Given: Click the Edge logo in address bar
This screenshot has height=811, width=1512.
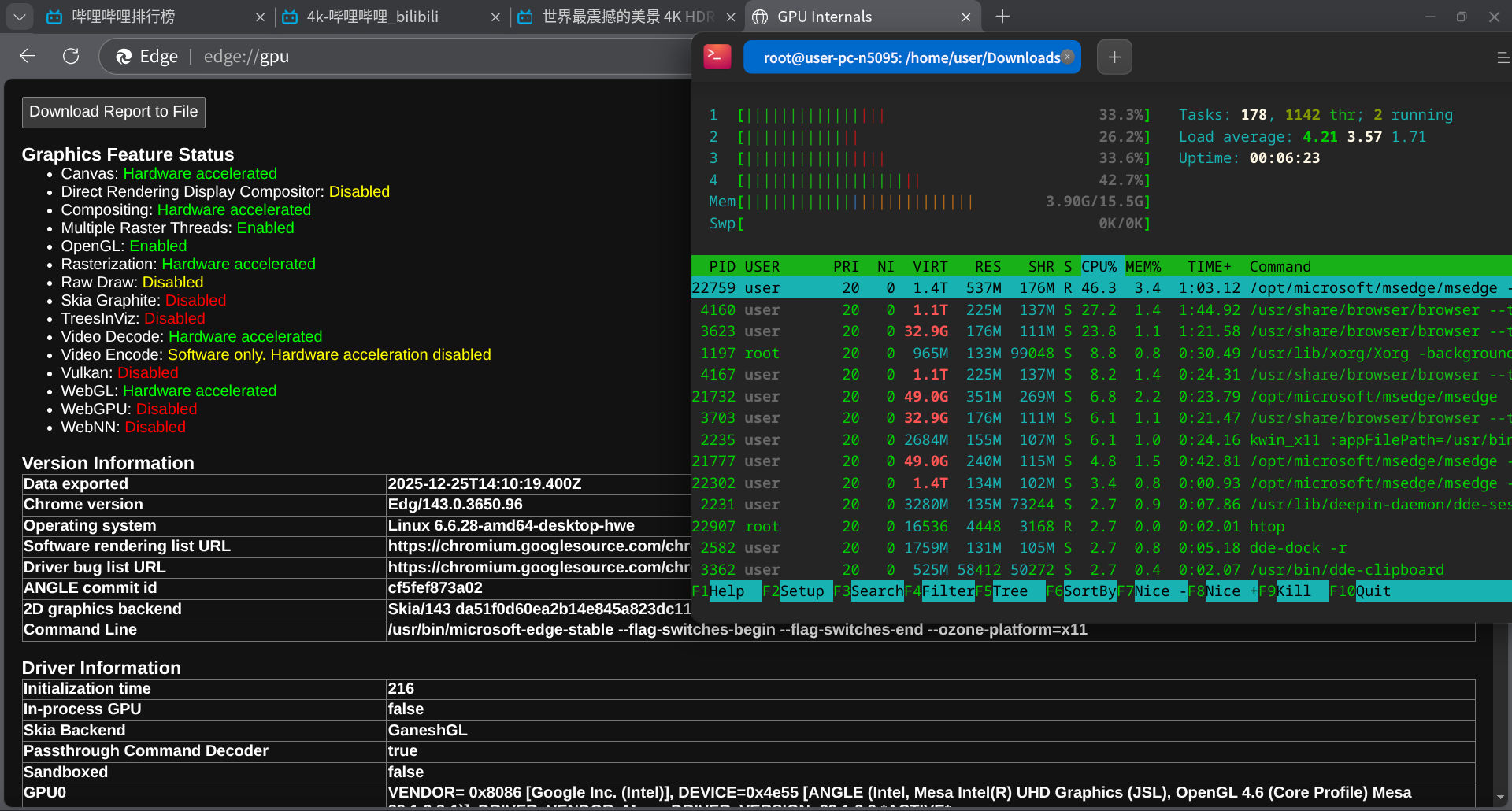Looking at the screenshot, I should (x=124, y=57).
